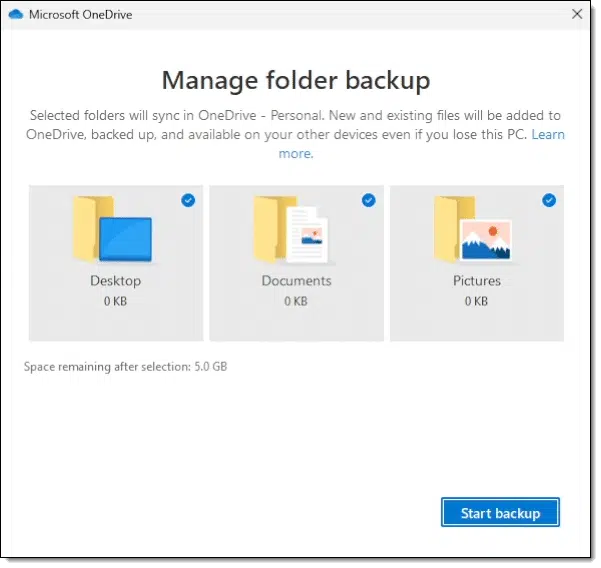Viewport: 601px width, 568px height.
Task: Click the Microsoft OneDrive title text
Action: tap(80, 15)
